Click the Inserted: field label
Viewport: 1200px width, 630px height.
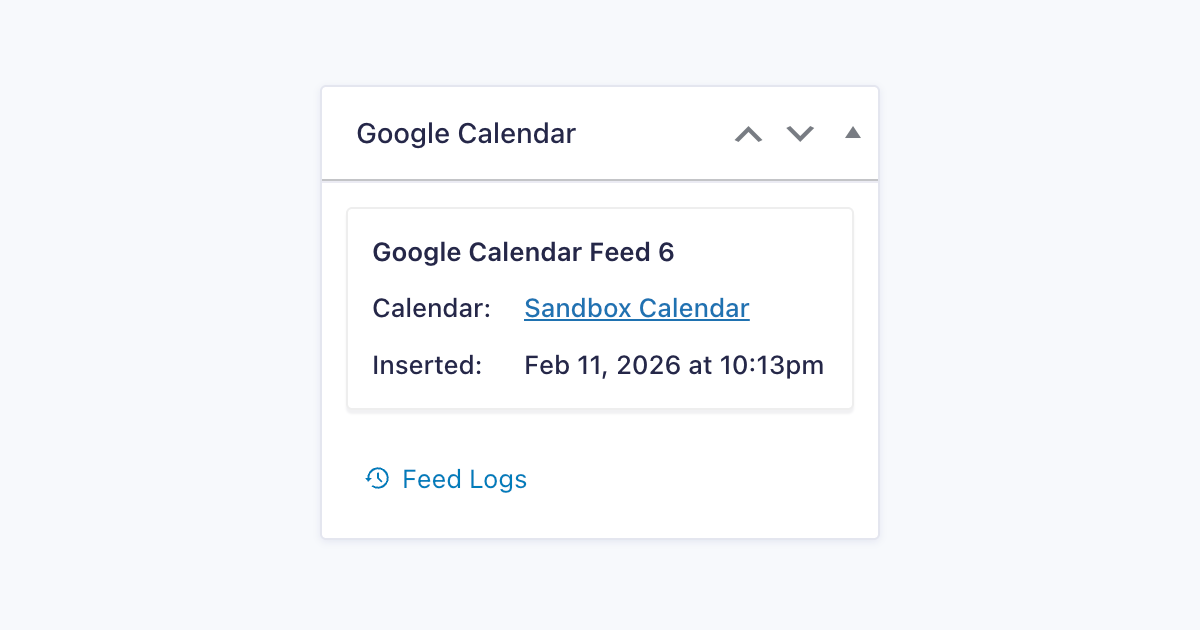click(427, 365)
